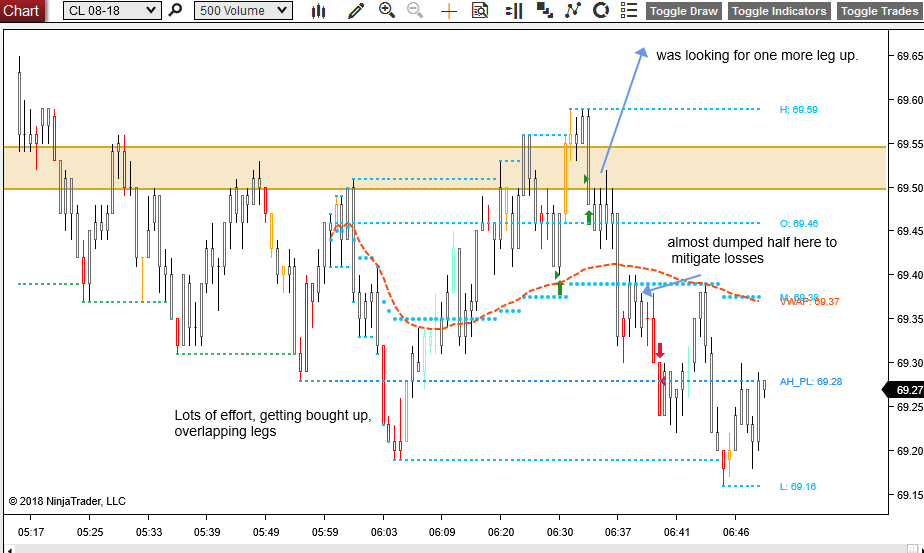Click the current price marker 69.27
This screenshot has width=924, height=553.
coord(903,390)
